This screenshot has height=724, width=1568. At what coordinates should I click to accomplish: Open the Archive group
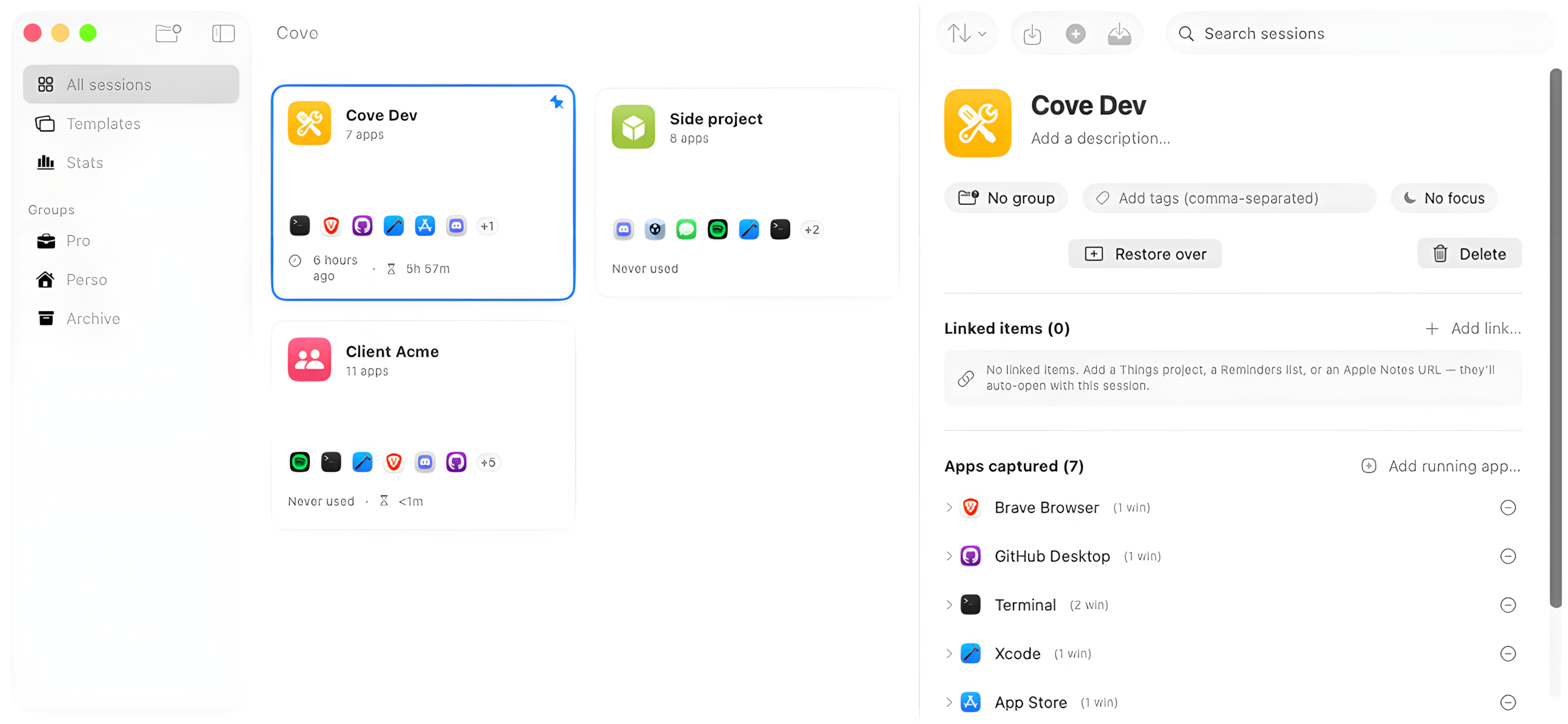(131, 319)
